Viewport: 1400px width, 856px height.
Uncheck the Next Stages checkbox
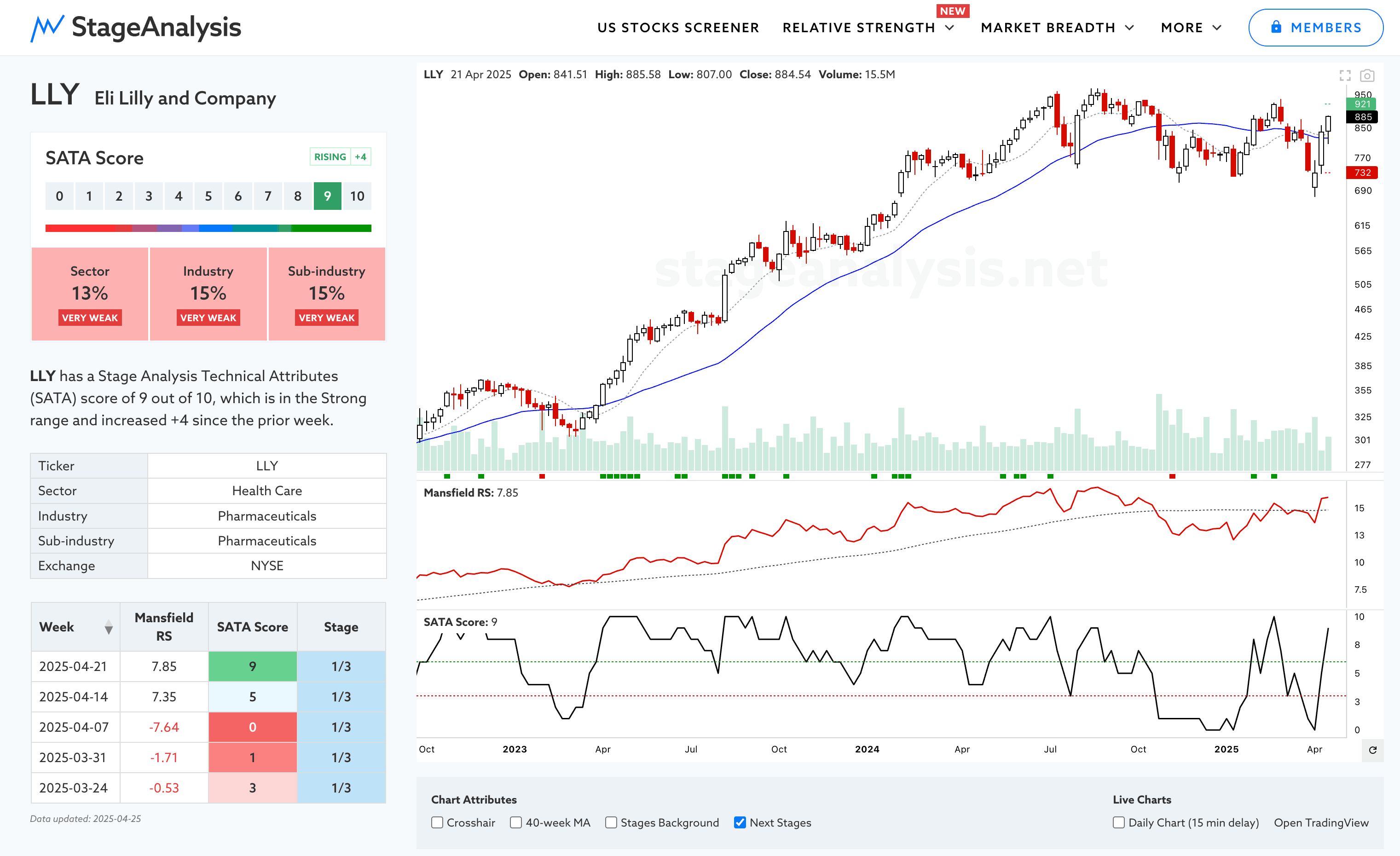740,822
